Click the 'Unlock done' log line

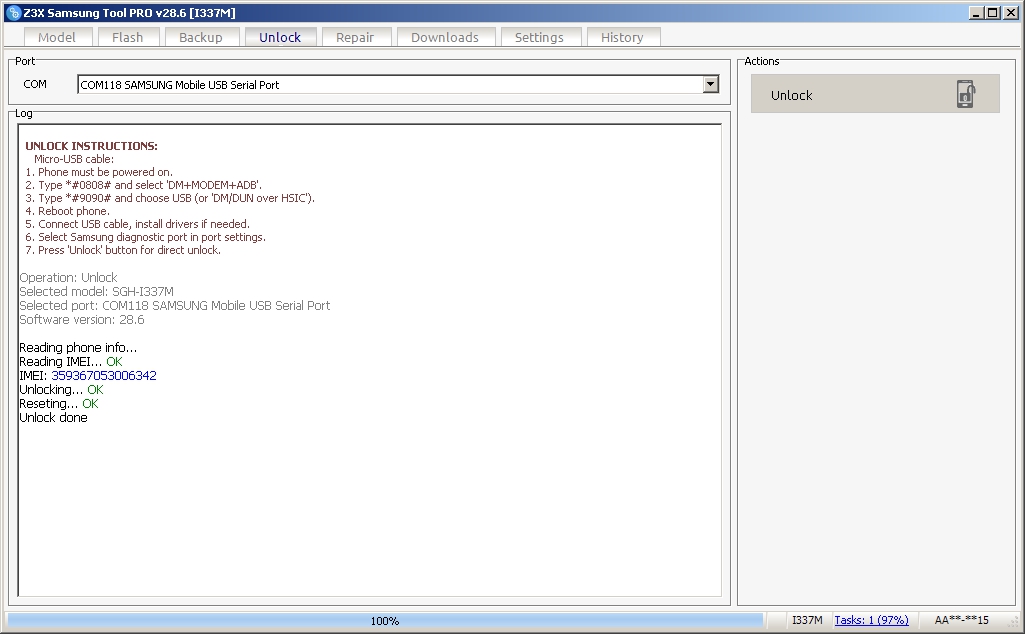tap(54, 418)
